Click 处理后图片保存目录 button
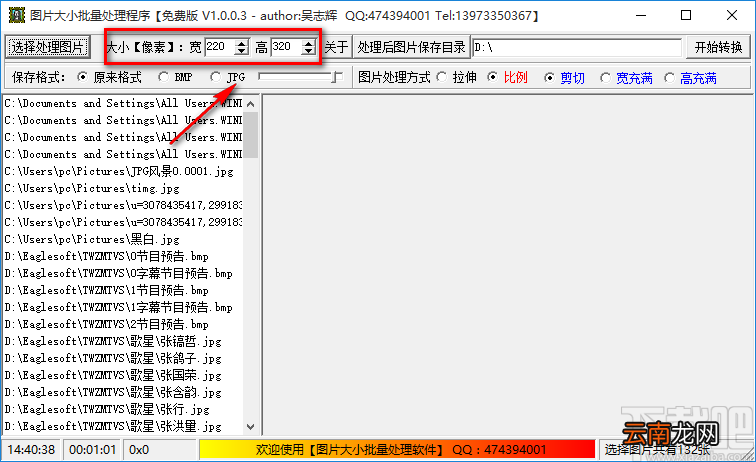 [x=411, y=47]
